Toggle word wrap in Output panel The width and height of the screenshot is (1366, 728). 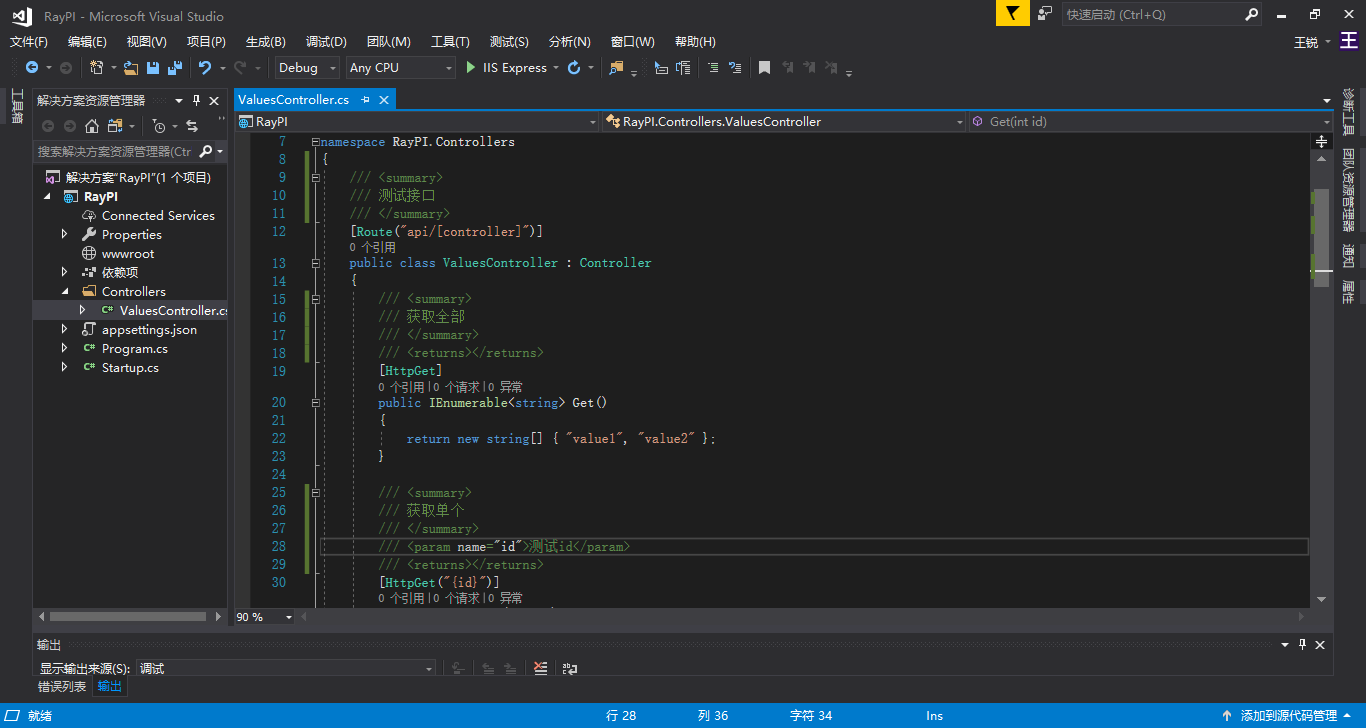[570, 668]
